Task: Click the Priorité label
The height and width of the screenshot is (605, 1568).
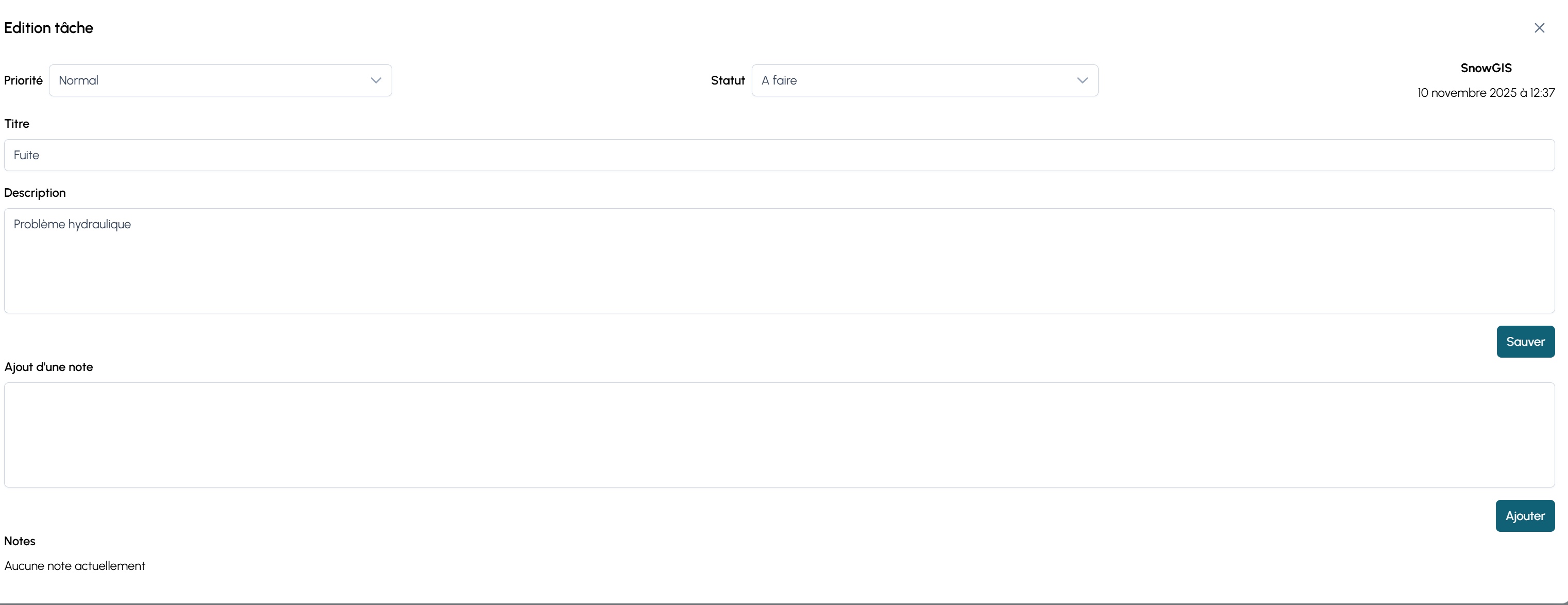Action: 23,80
